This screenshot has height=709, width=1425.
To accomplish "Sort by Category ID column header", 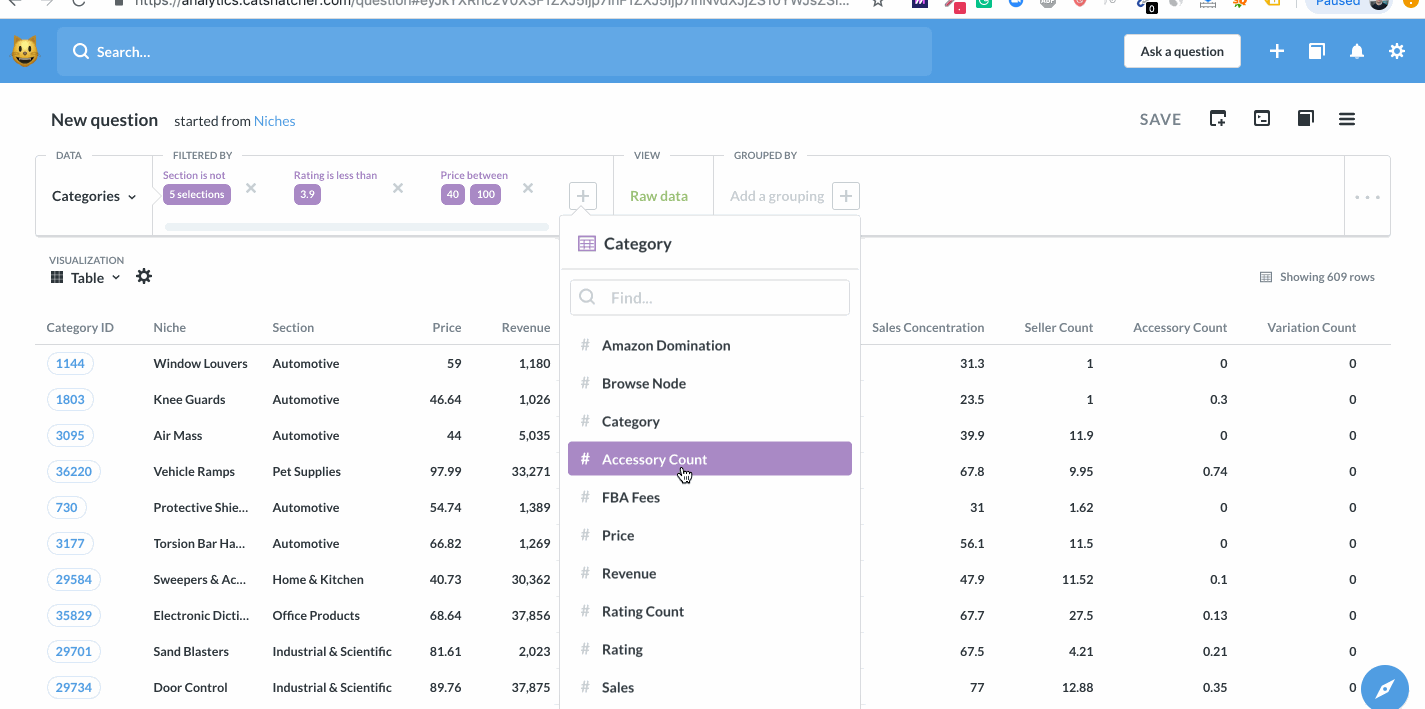I will pyautogui.click(x=80, y=327).
